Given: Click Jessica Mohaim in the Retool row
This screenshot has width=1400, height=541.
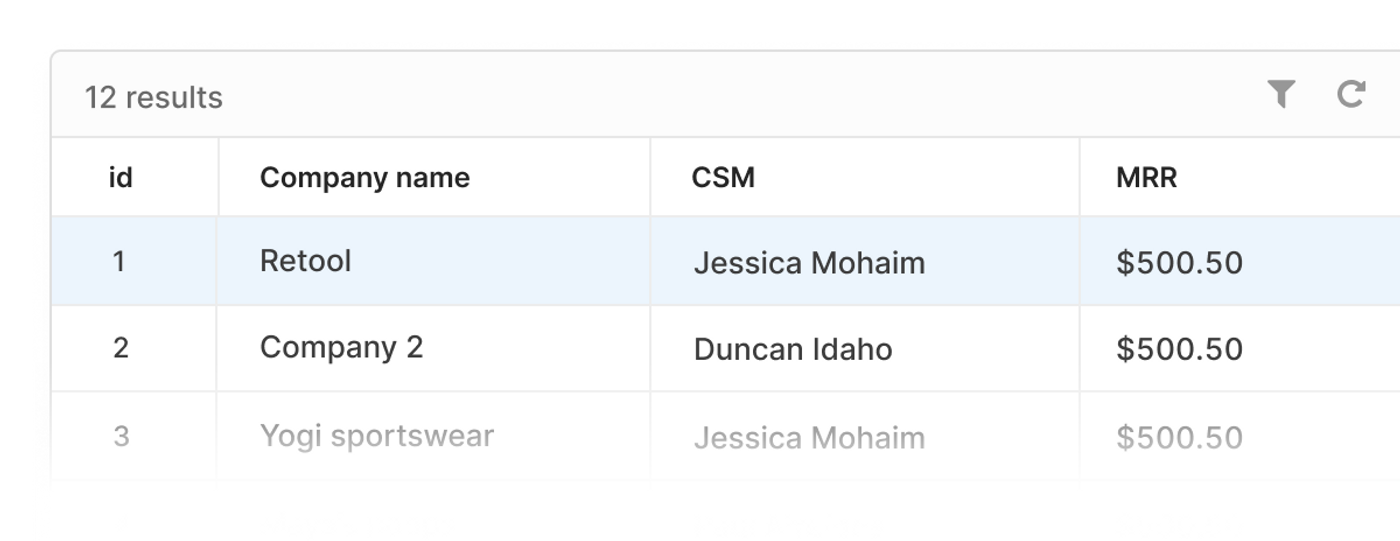Looking at the screenshot, I should [809, 263].
